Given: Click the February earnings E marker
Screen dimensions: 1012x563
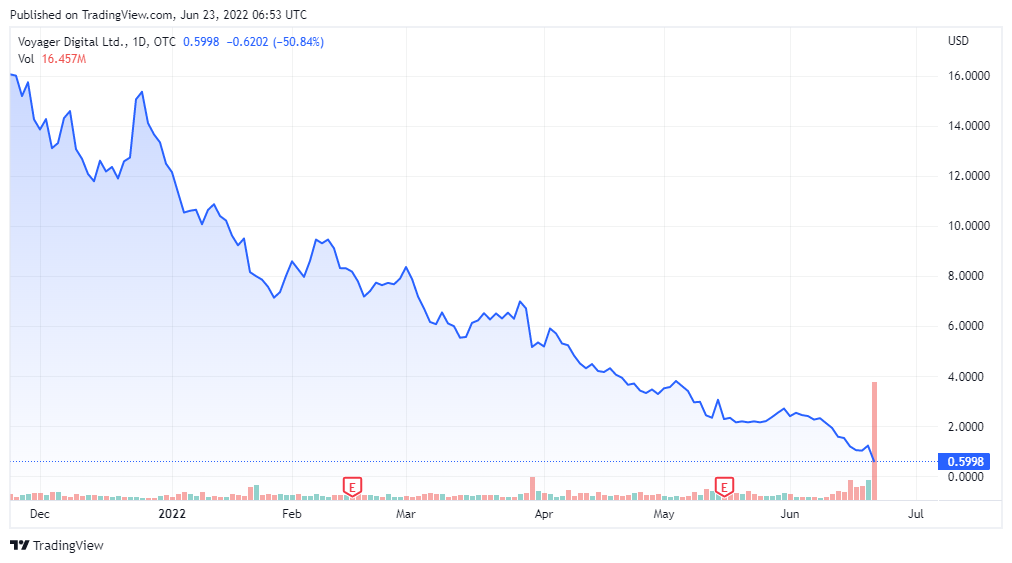Looking at the screenshot, I should tap(352, 487).
